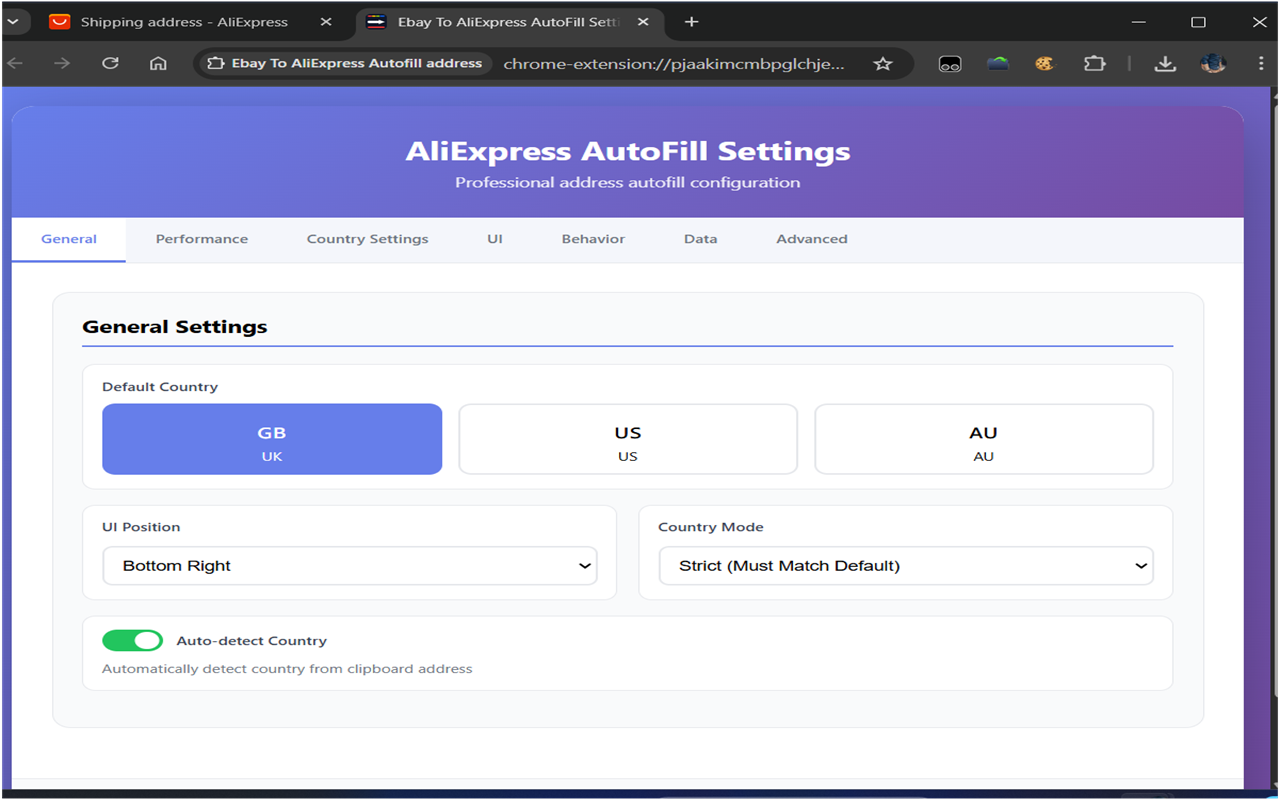Click the cookie extension icon
1280x800 pixels.
tap(1044, 63)
